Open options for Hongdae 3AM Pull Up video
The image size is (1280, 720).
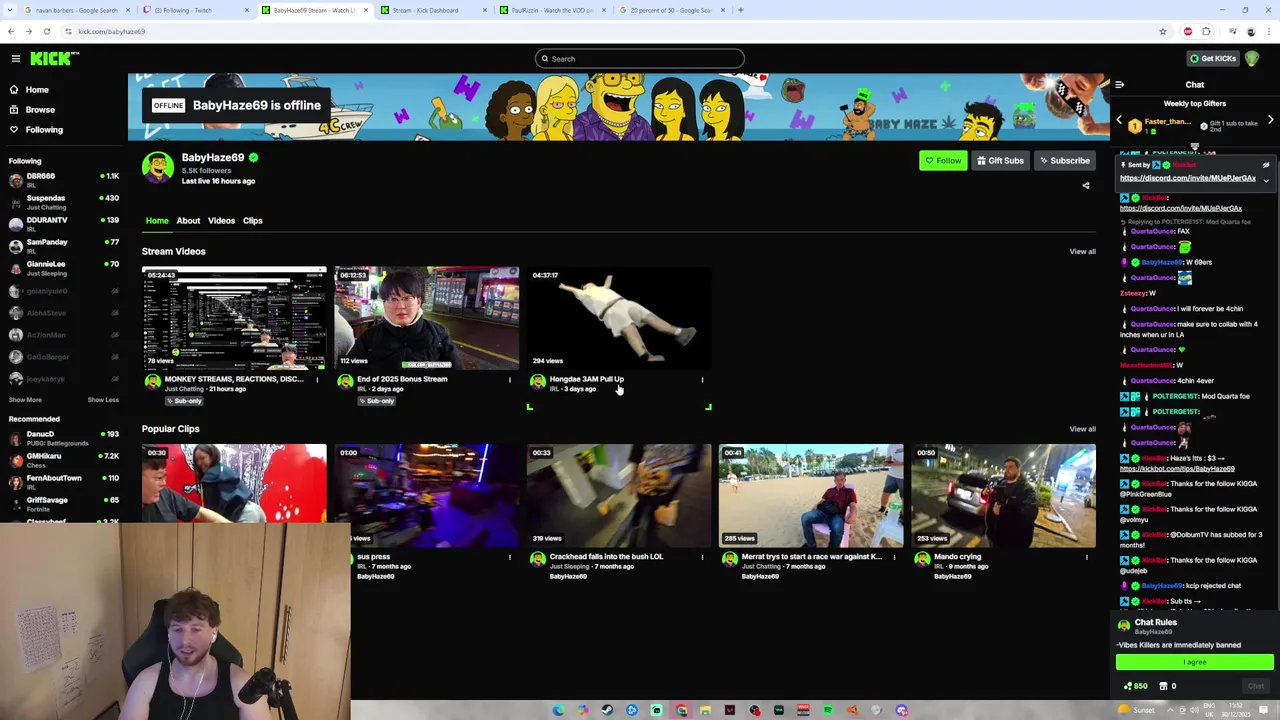pos(702,380)
